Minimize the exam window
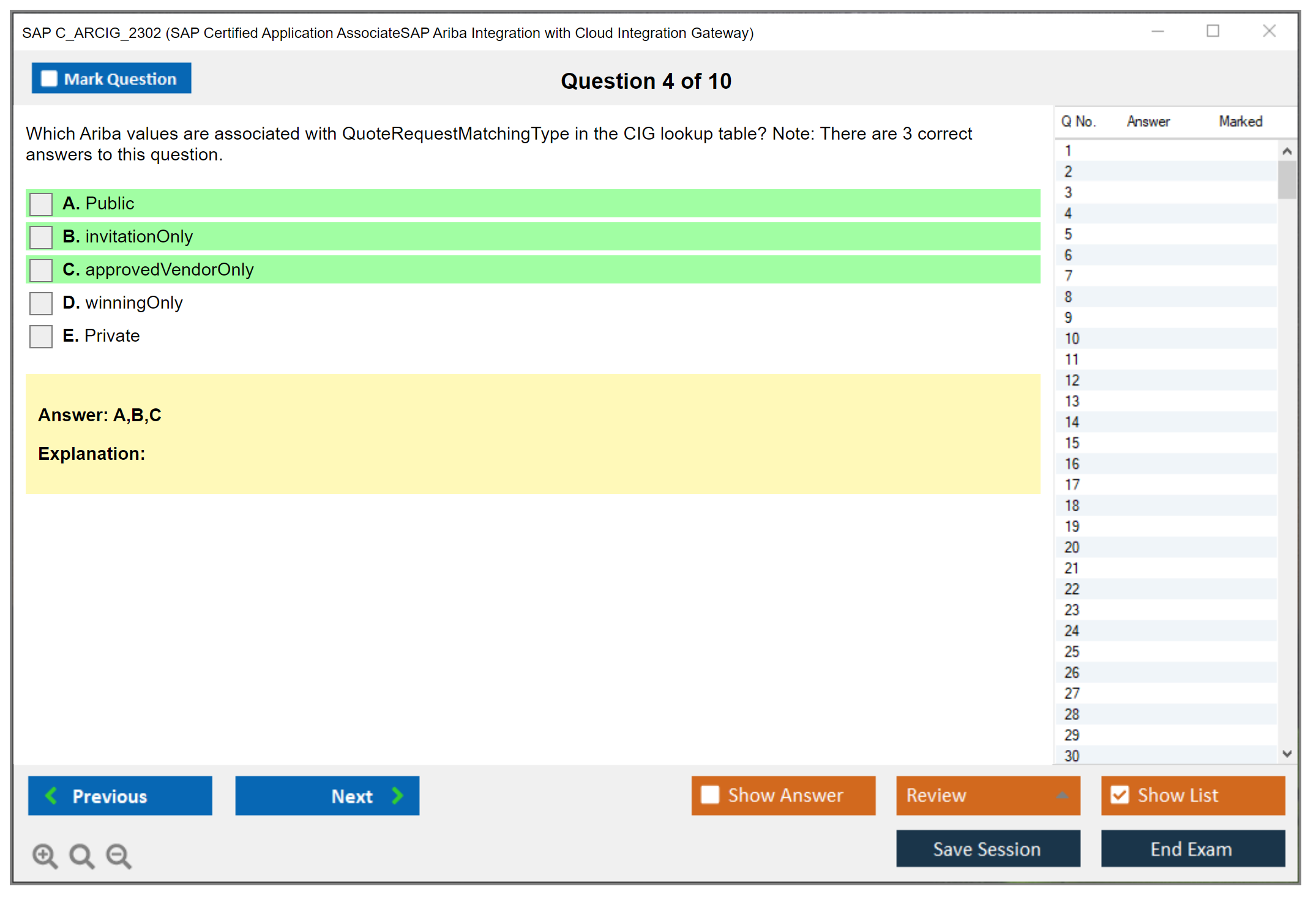 click(x=1157, y=31)
